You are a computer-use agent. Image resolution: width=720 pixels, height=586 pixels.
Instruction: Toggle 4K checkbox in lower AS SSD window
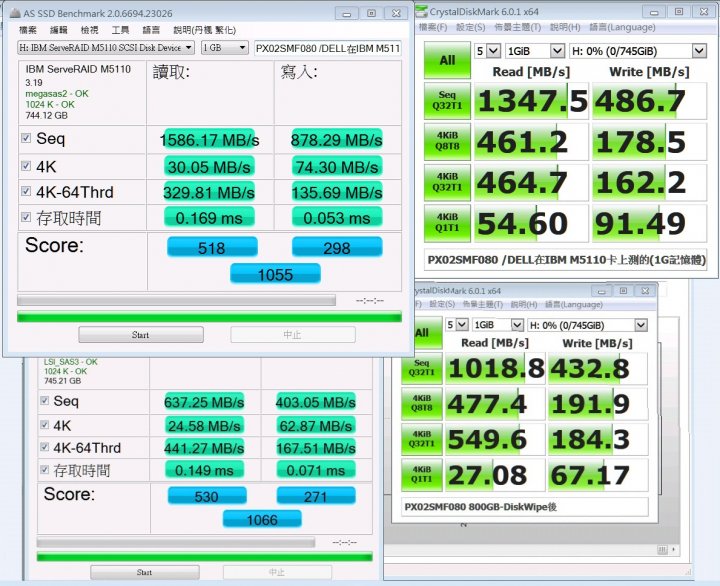coord(45,424)
